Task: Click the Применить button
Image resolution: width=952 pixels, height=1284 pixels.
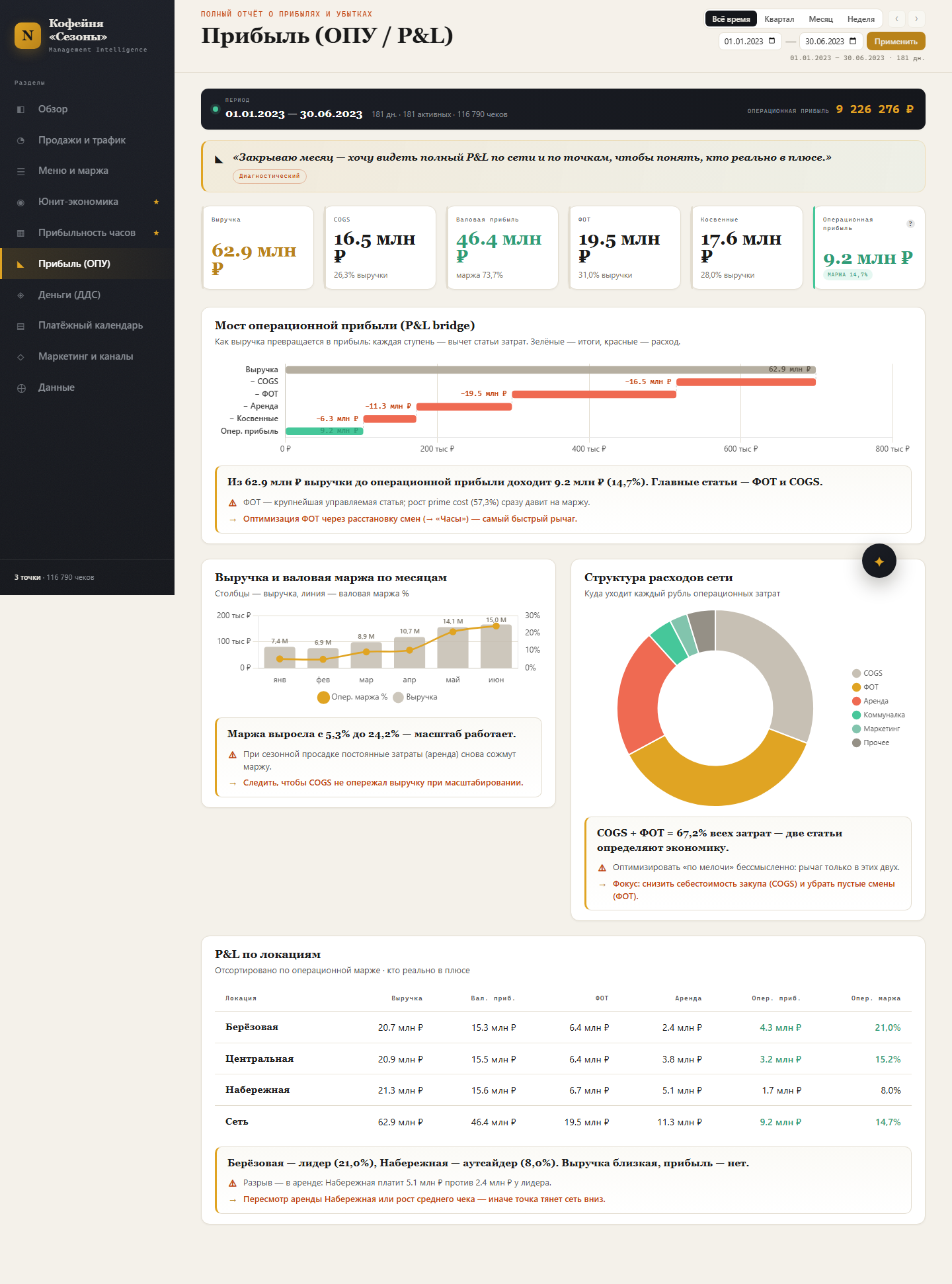Action: (x=896, y=41)
